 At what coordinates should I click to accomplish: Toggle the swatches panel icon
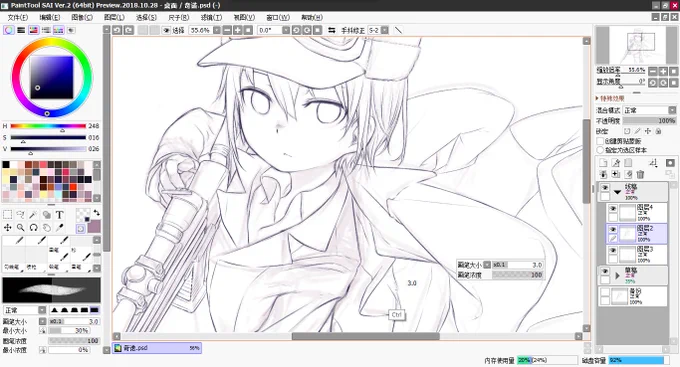coord(58,30)
